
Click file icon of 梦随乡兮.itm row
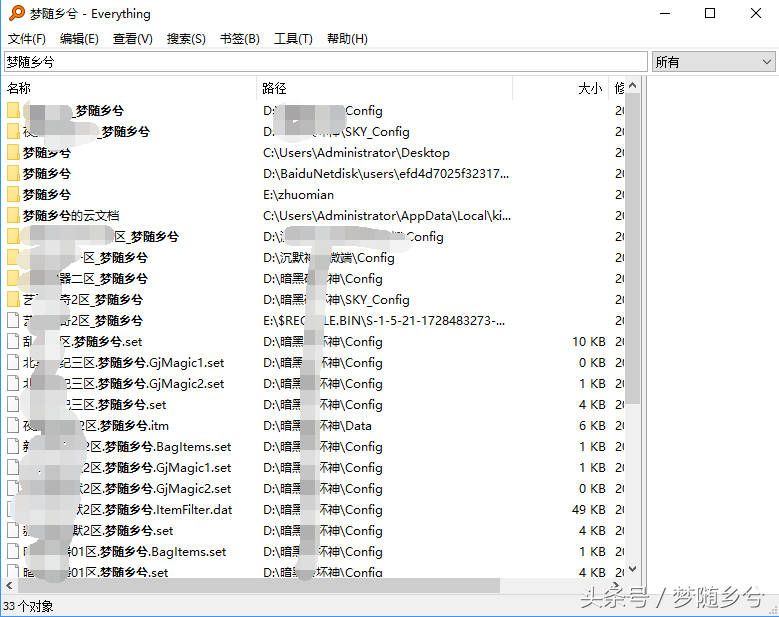pyautogui.click(x=13, y=425)
